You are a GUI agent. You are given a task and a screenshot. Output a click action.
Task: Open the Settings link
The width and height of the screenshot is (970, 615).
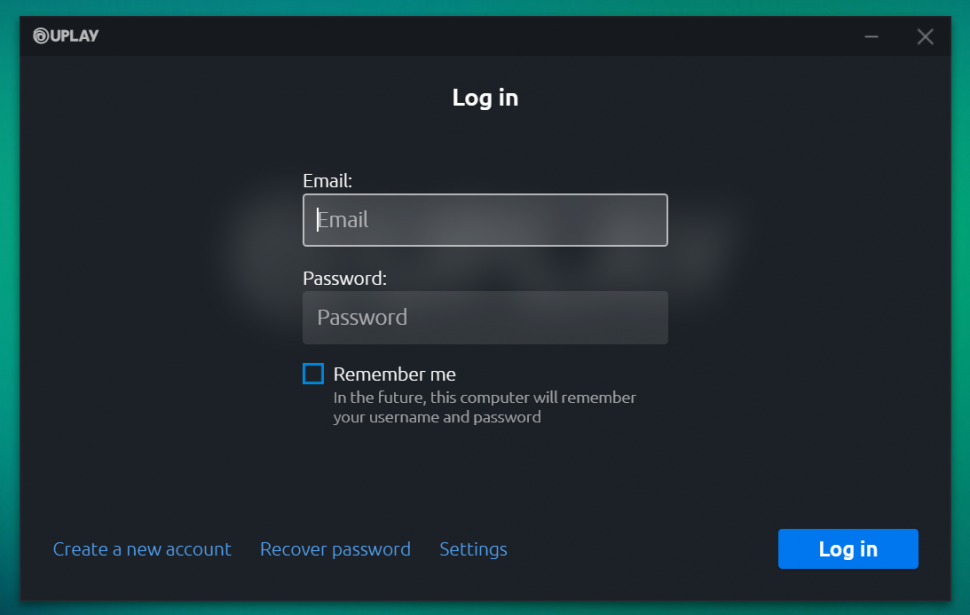[473, 549]
